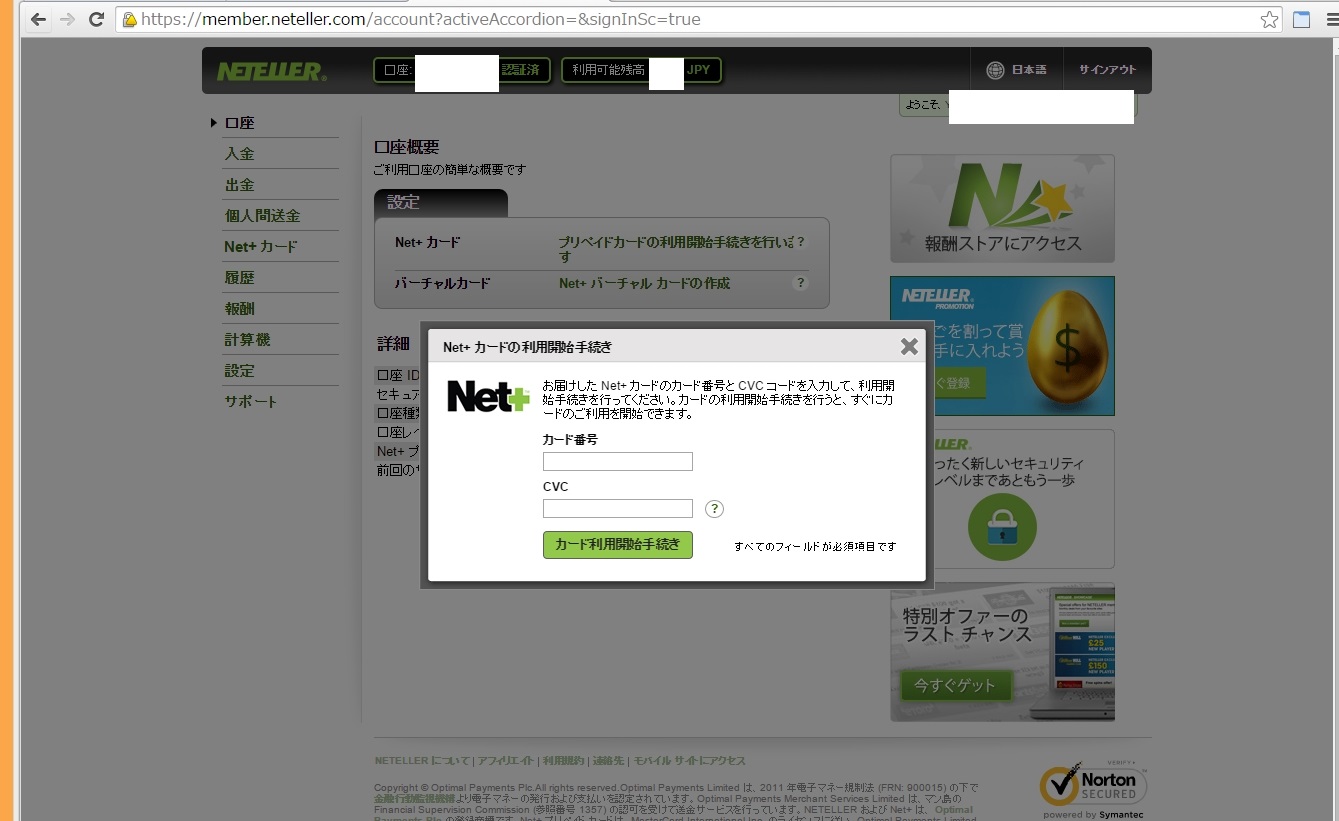Image resolution: width=1339 pixels, height=821 pixels.
Task: Open 口座 in the side menu
Action: click(240, 123)
